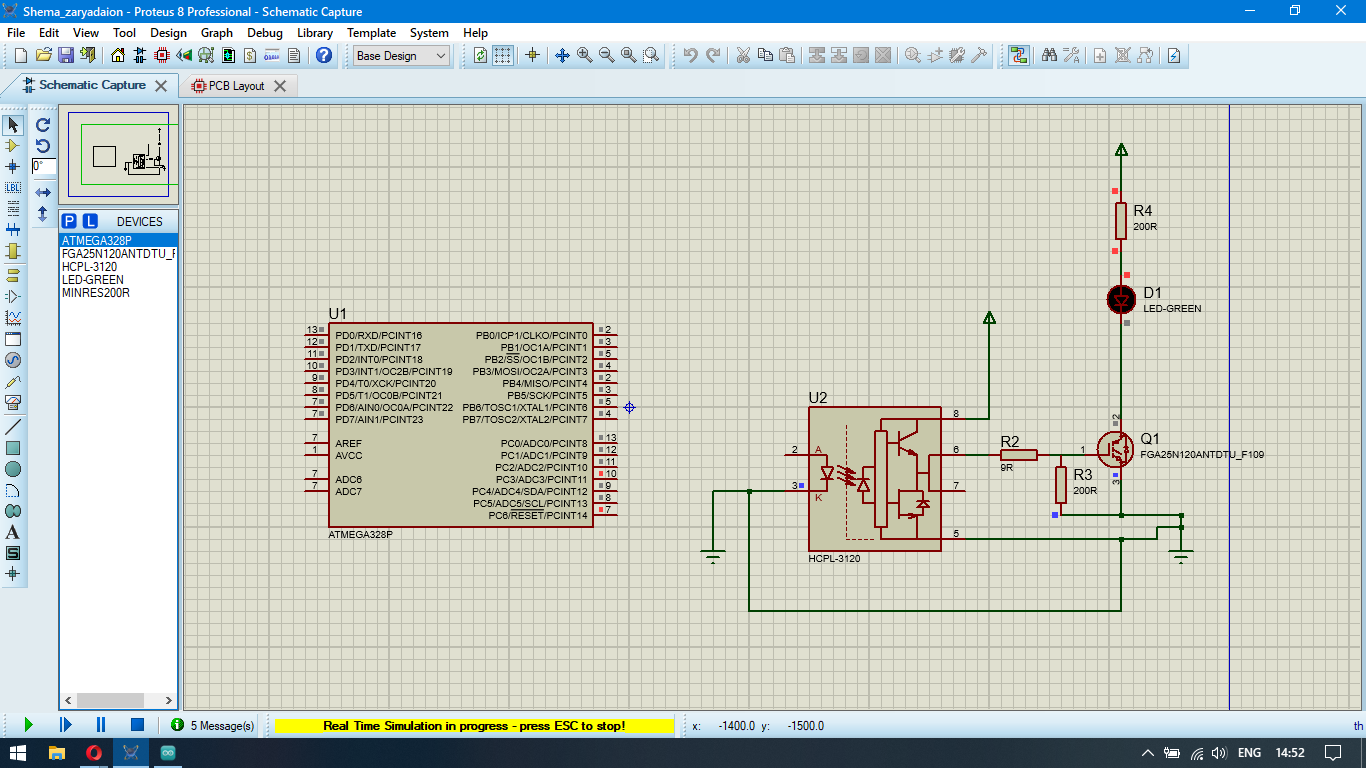Click the Save Project floppy icon
Image resolution: width=1366 pixels, height=768 pixels.
[x=65, y=55]
